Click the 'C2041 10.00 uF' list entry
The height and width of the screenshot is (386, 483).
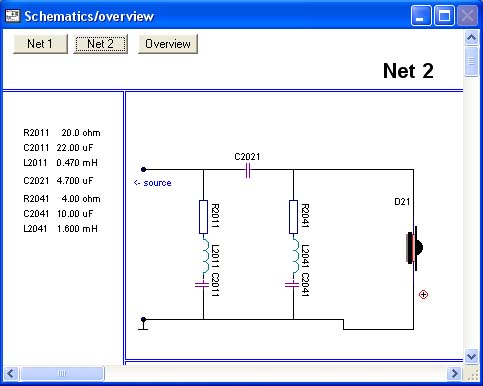click(58, 214)
